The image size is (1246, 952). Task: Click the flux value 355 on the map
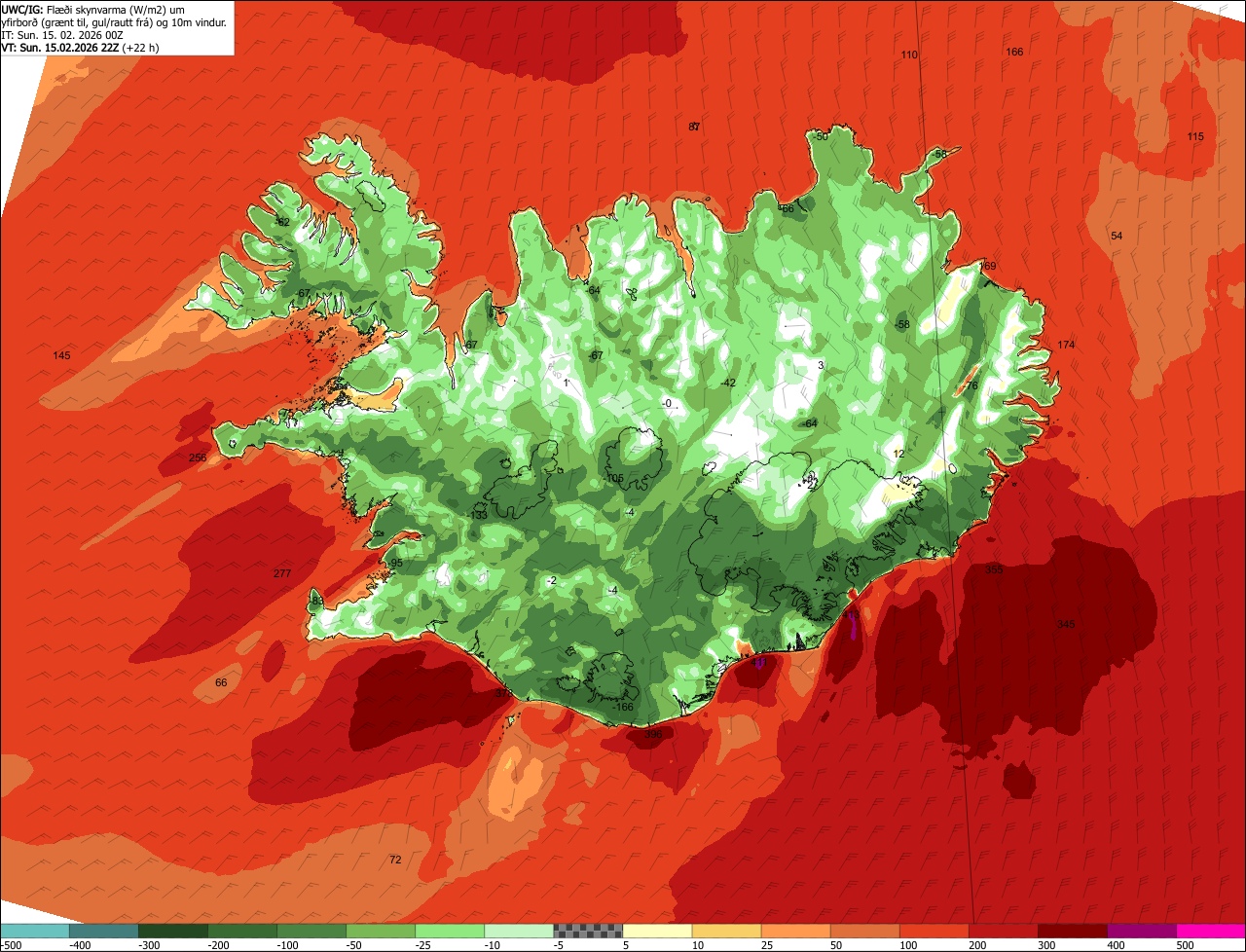coord(994,569)
